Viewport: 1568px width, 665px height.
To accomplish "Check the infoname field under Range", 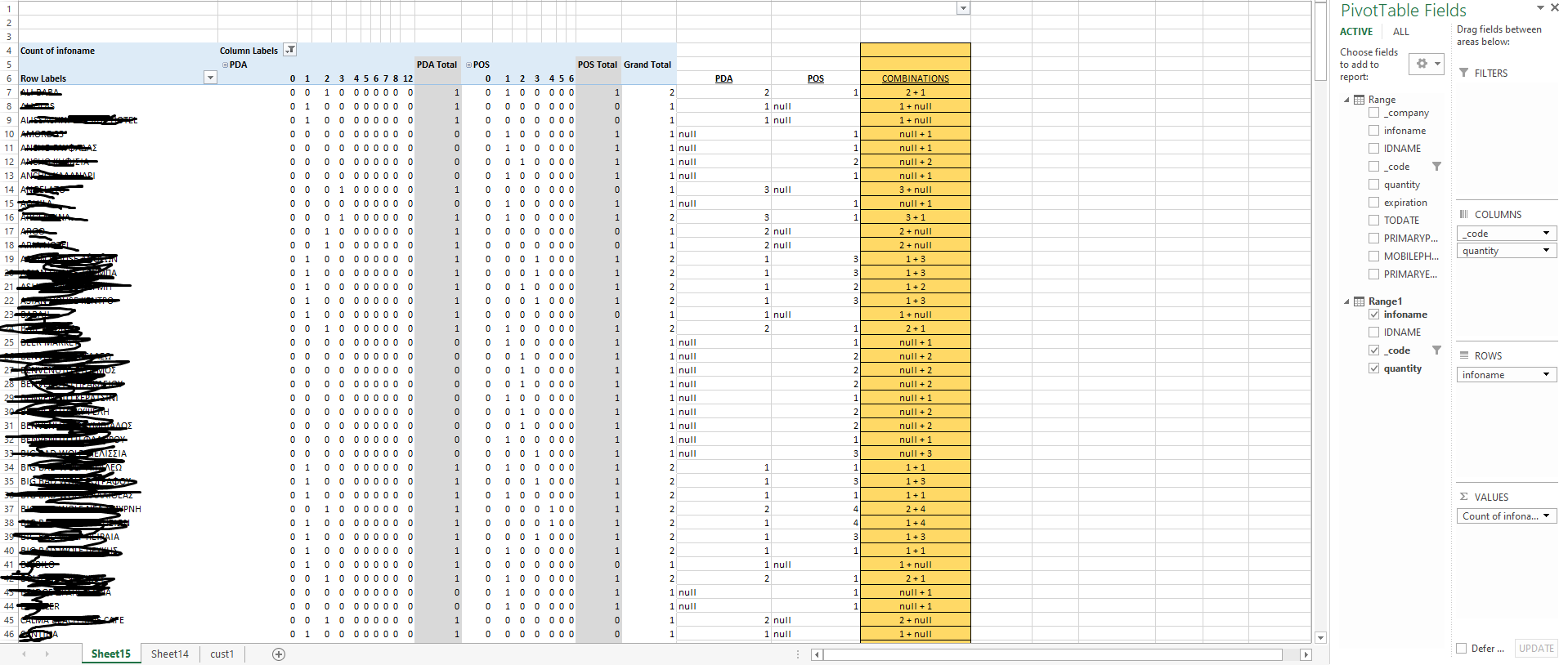I will (x=1373, y=131).
